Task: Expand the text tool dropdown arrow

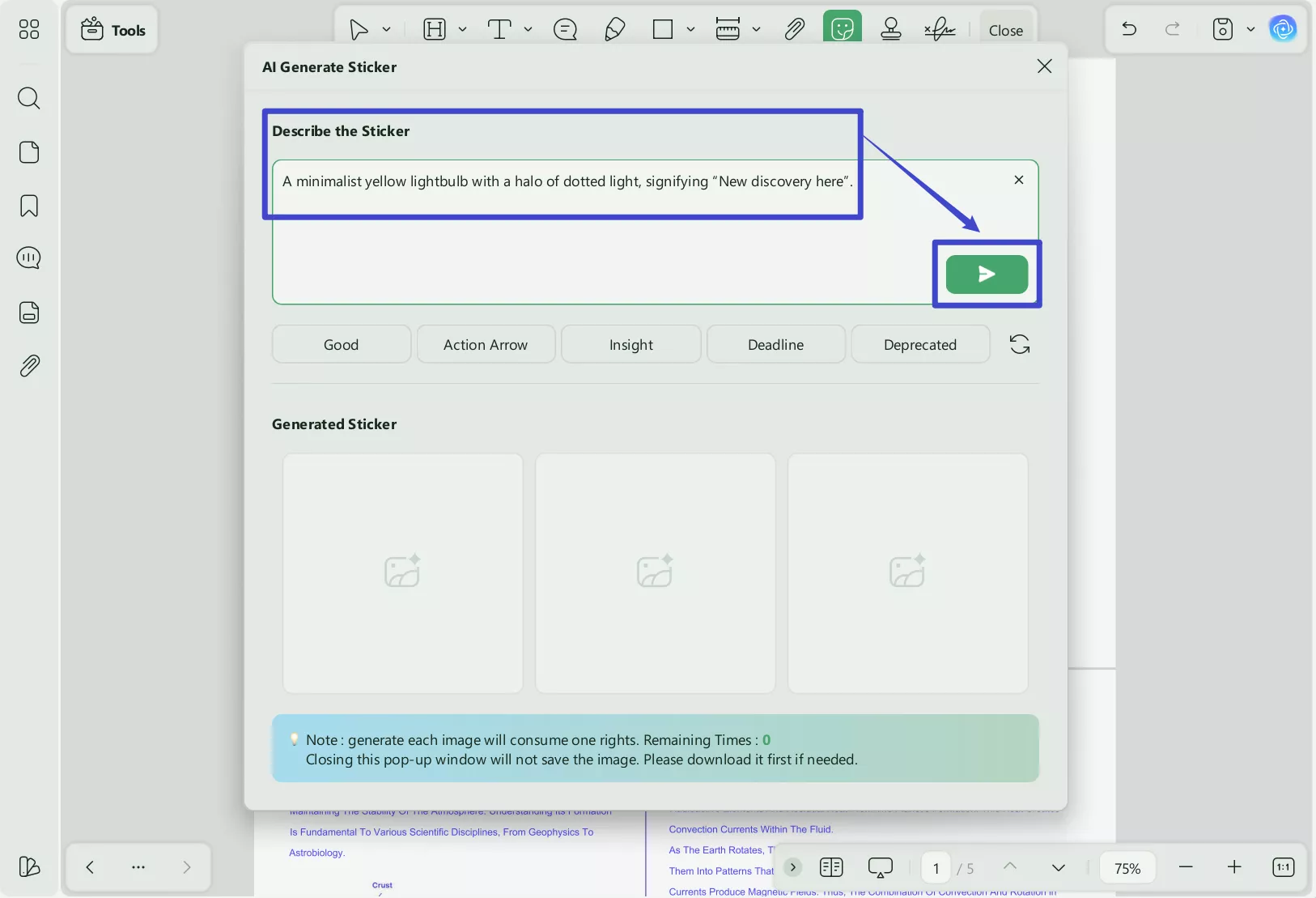Action: click(x=529, y=30)
